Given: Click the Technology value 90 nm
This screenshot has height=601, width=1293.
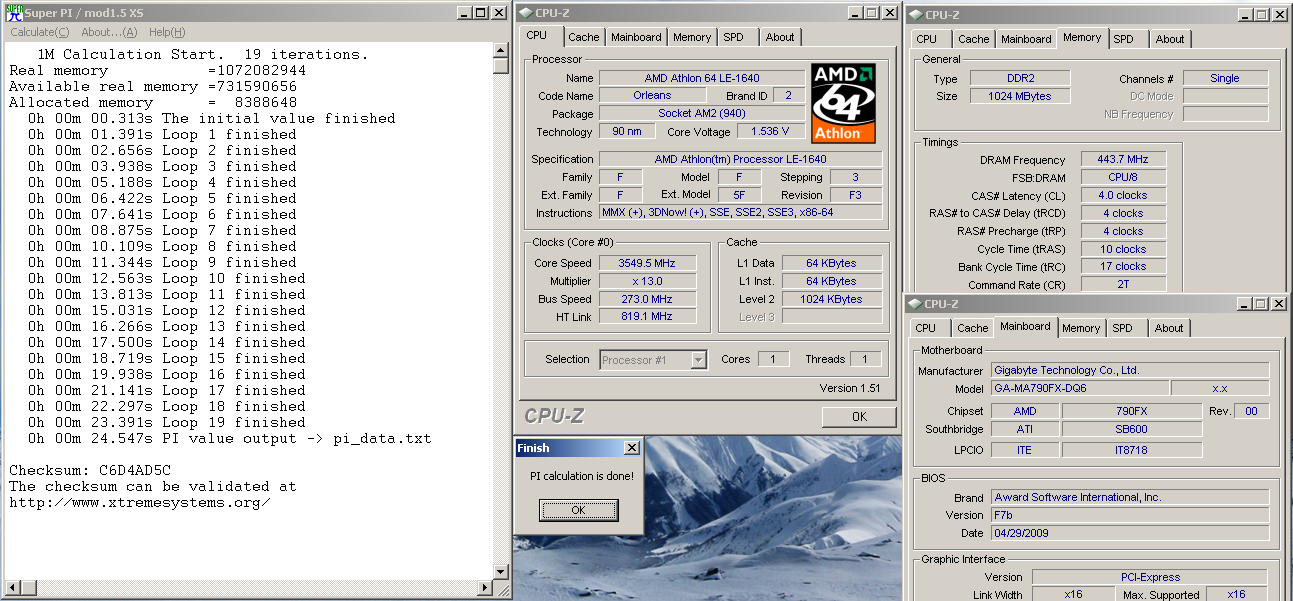Looking at the screenshot, I should pos(627,132).
